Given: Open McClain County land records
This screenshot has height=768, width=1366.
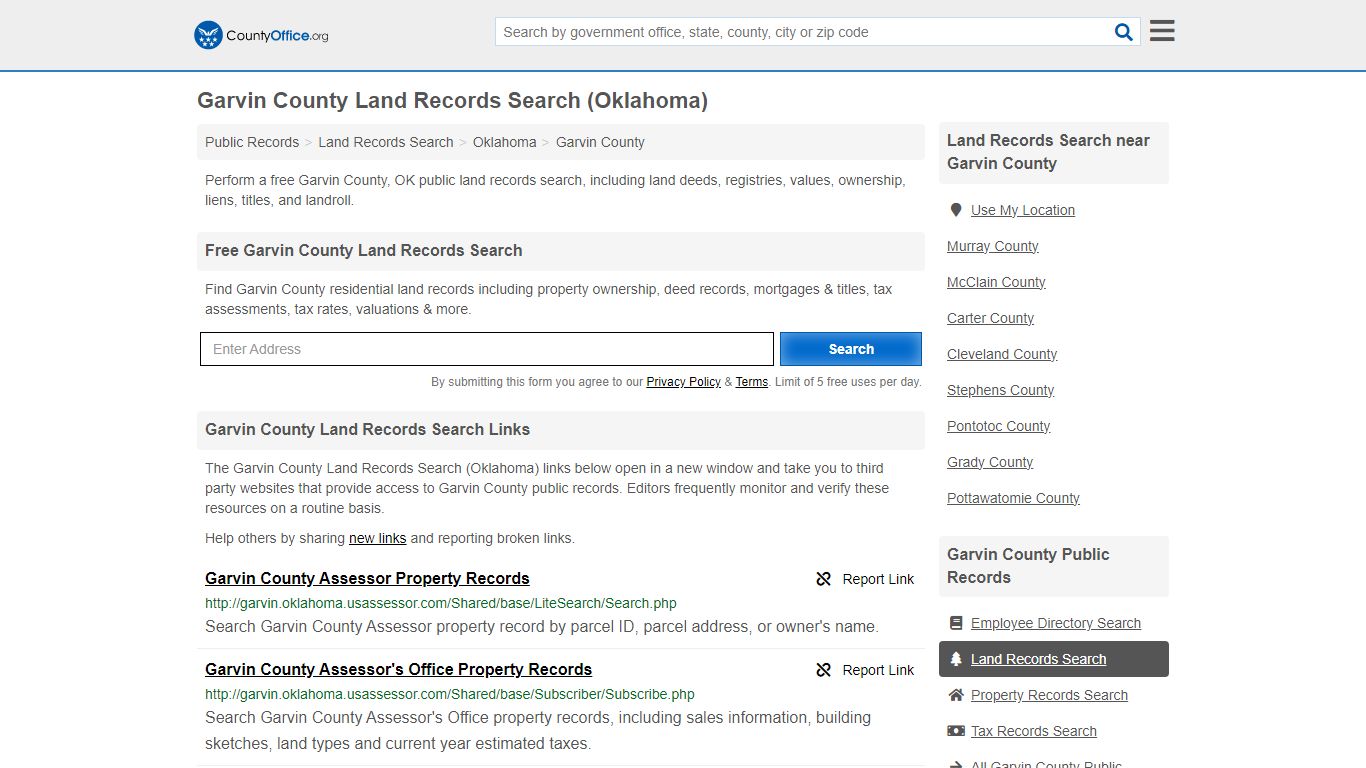Looking at the screenshot, I should 996,282.
